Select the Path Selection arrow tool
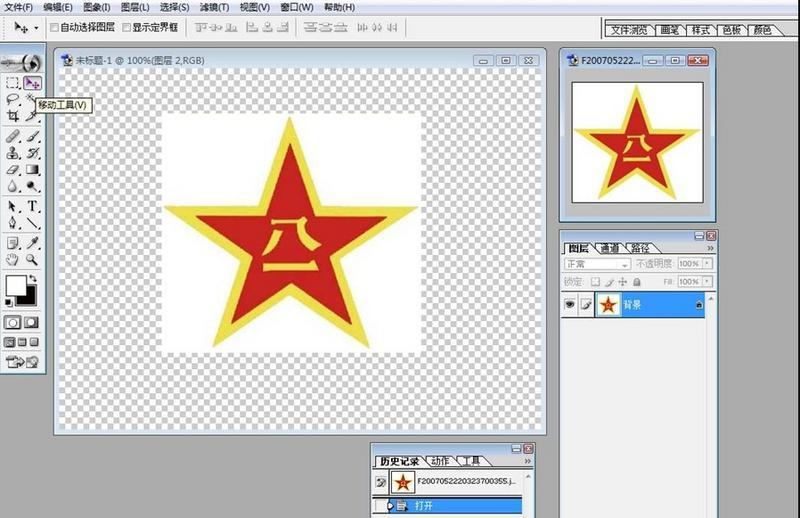 pos(13,206)
